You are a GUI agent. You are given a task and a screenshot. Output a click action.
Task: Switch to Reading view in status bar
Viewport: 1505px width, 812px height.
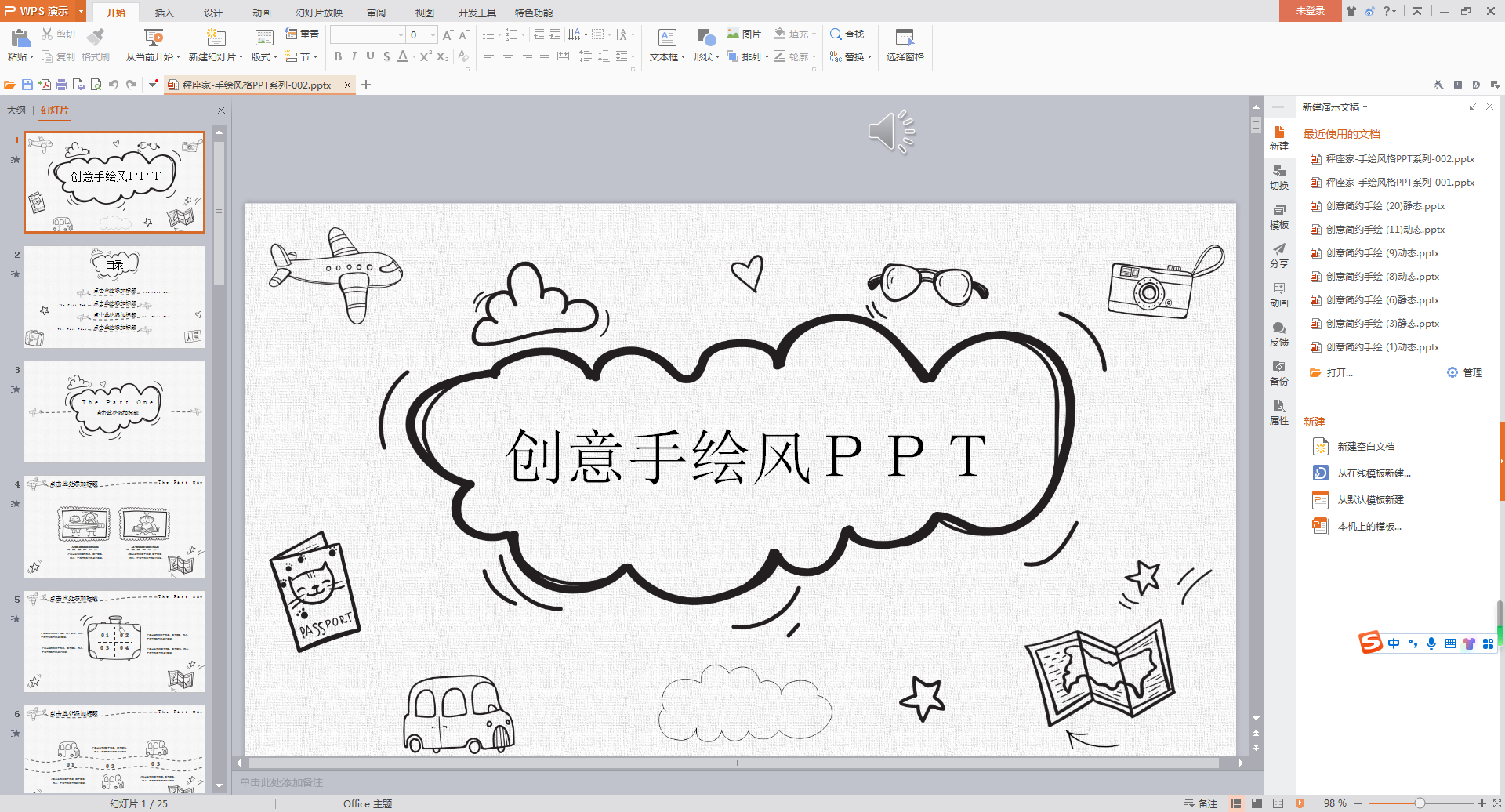click(1278, 803)
